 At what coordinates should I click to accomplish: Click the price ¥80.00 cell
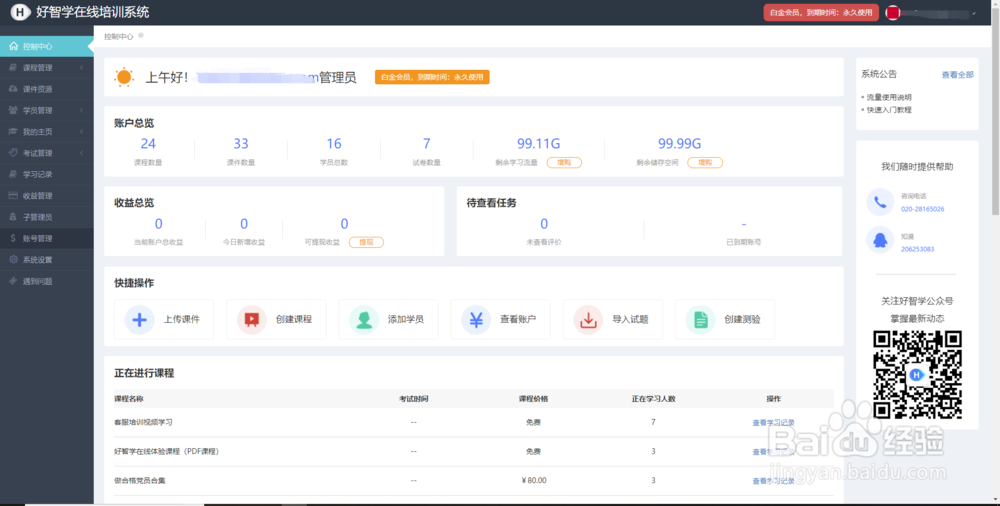534,480
